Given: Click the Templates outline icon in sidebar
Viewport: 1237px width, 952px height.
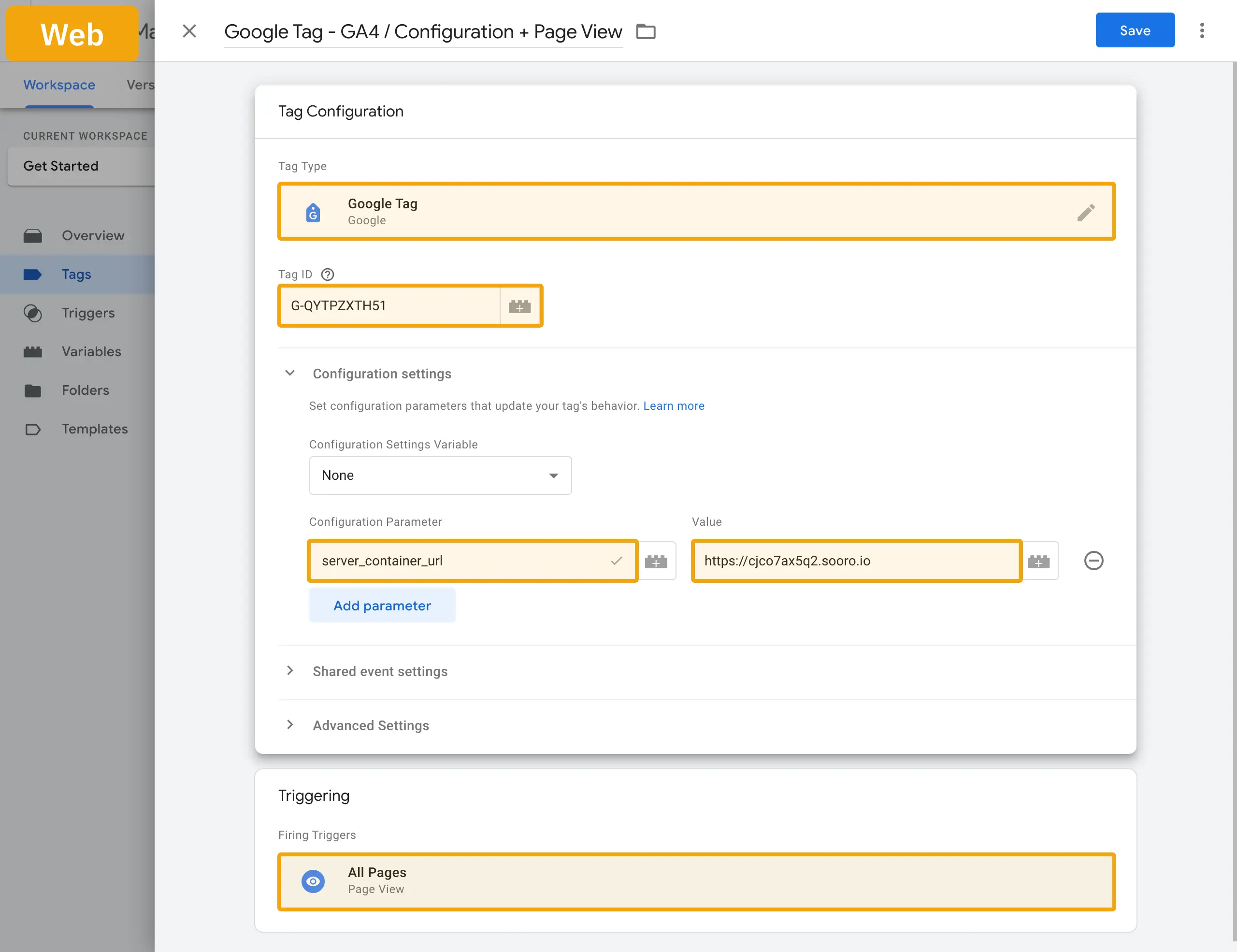Looking at the screenshot, I should click(x=33, y=429).
